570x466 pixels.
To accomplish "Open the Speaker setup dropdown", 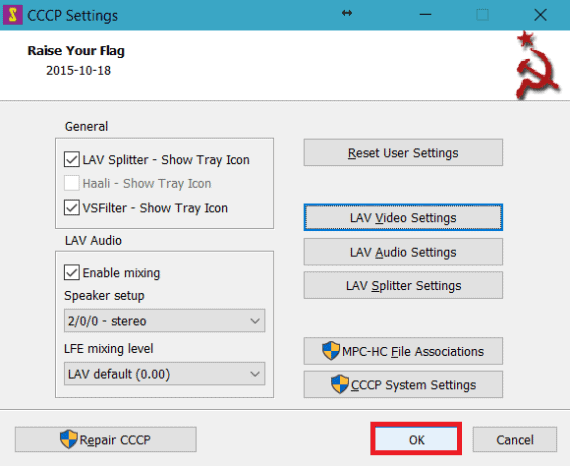I will tap(164, 321).
